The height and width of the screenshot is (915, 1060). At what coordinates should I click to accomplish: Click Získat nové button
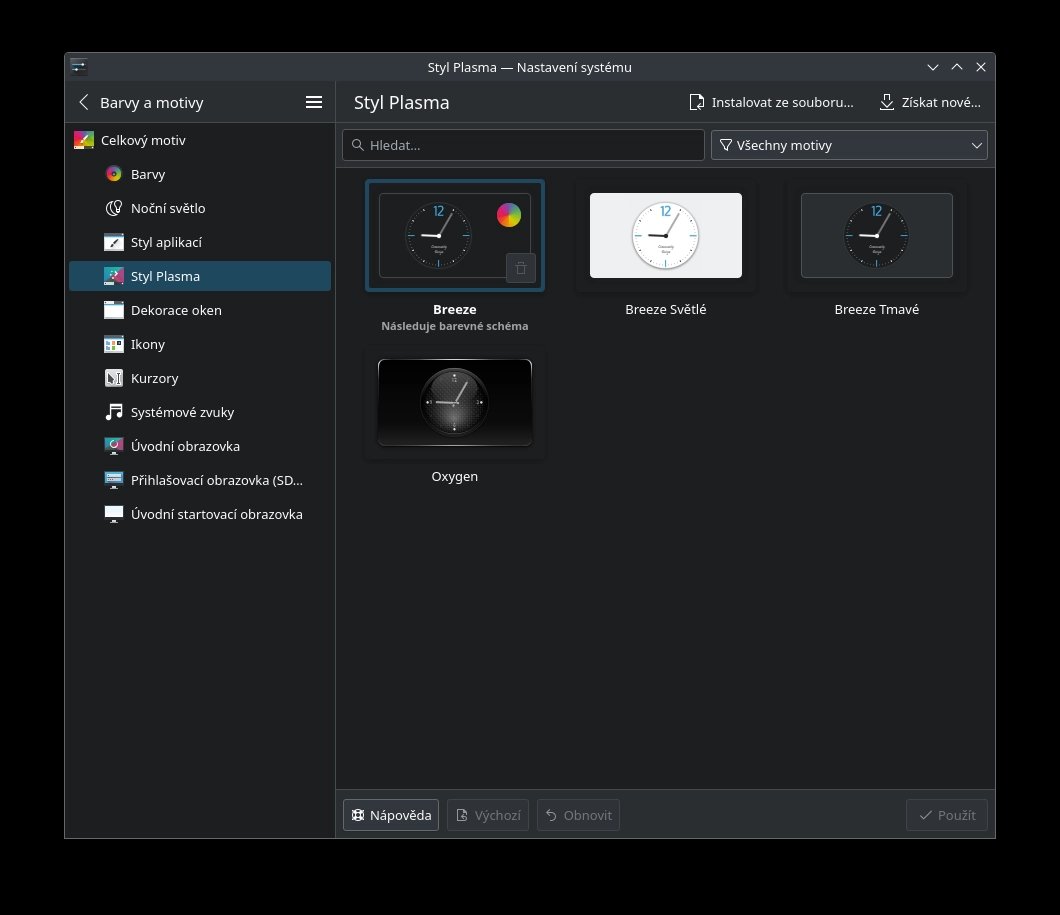tap(930, 102)
